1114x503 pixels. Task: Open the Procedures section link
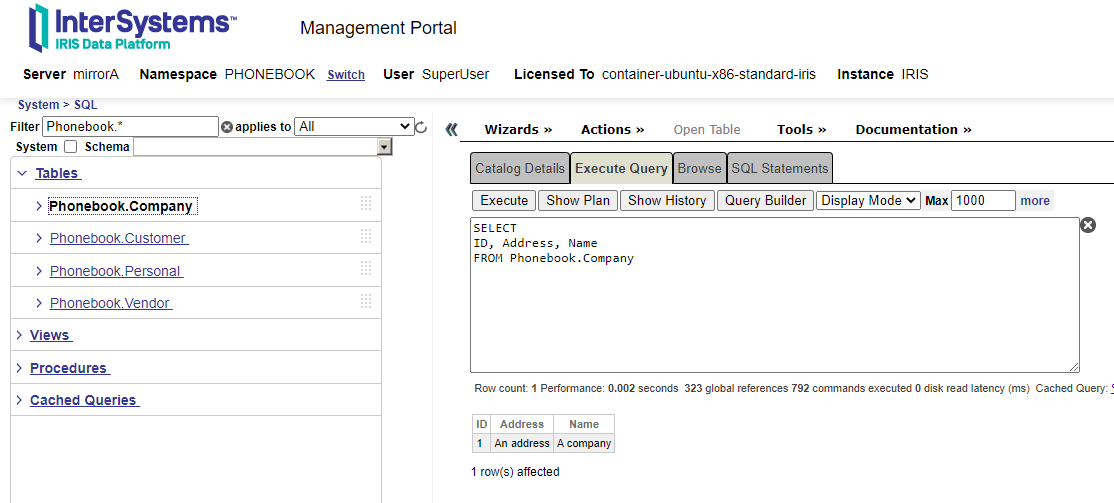click(x=70, y=368)
